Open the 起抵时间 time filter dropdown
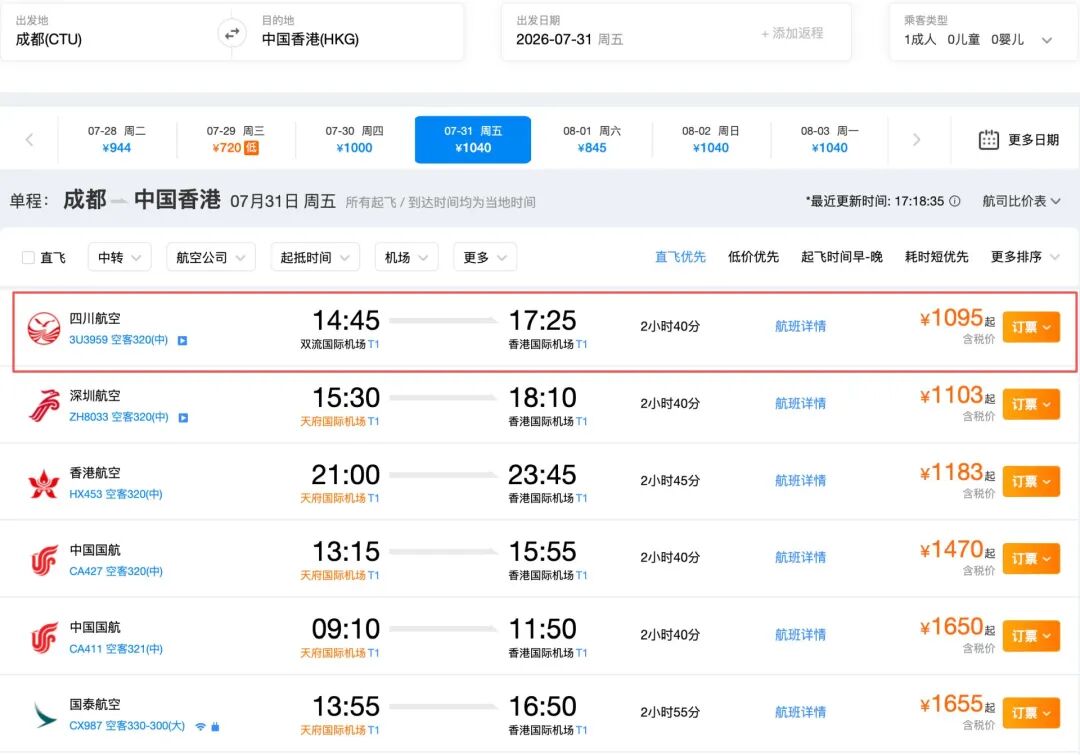The width and height of the screenshot is (1080, 755). point(315,257)
